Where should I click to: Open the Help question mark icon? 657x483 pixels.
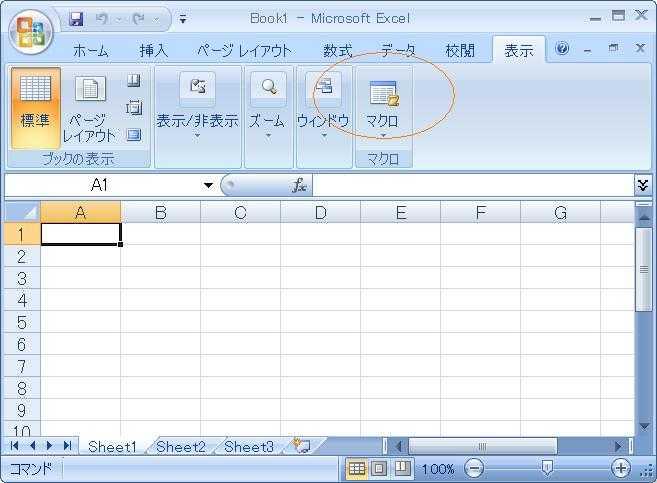(x=562, y=49)
